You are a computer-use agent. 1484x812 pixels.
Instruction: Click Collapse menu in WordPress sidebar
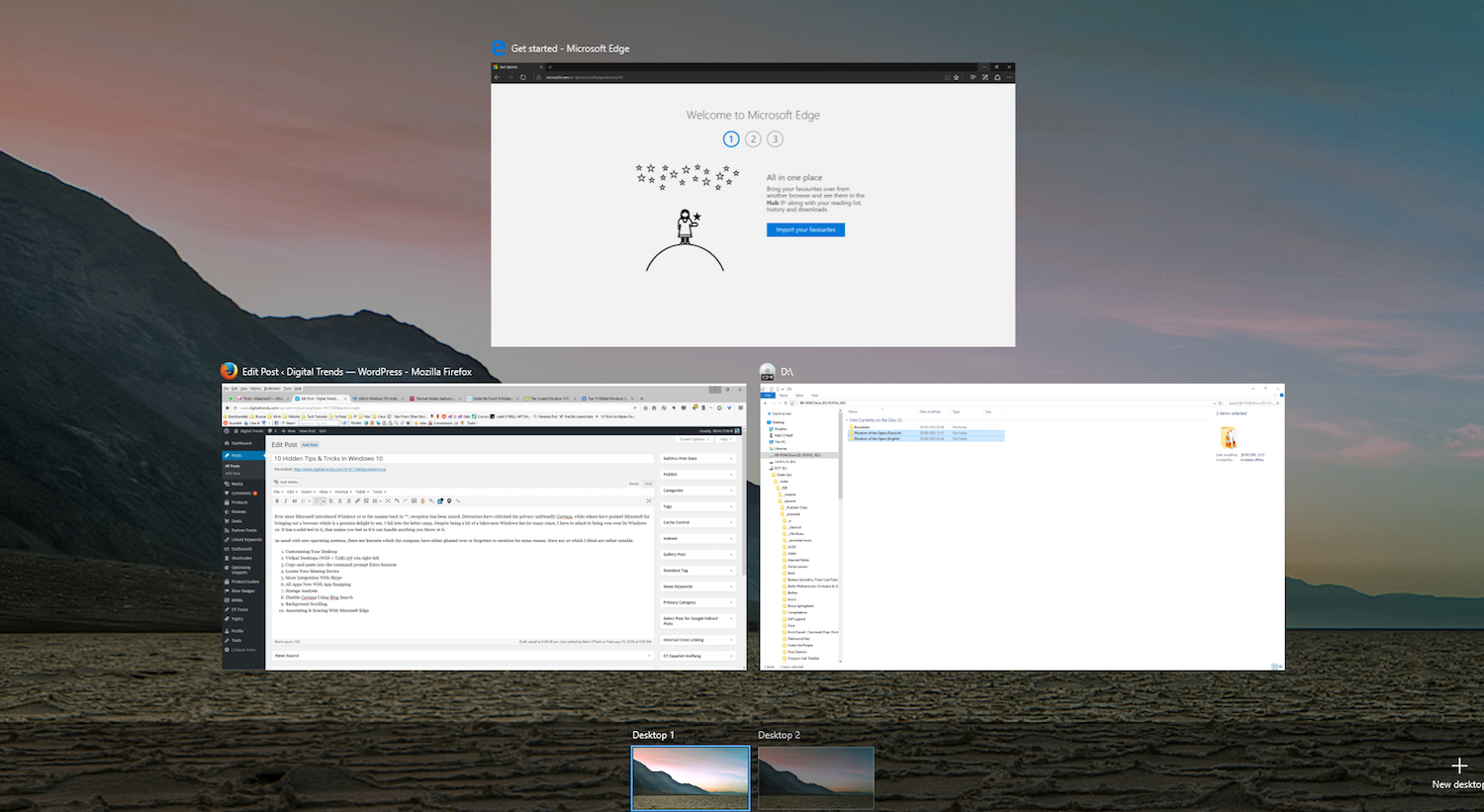pyautogui.click(x=242, y=650)
